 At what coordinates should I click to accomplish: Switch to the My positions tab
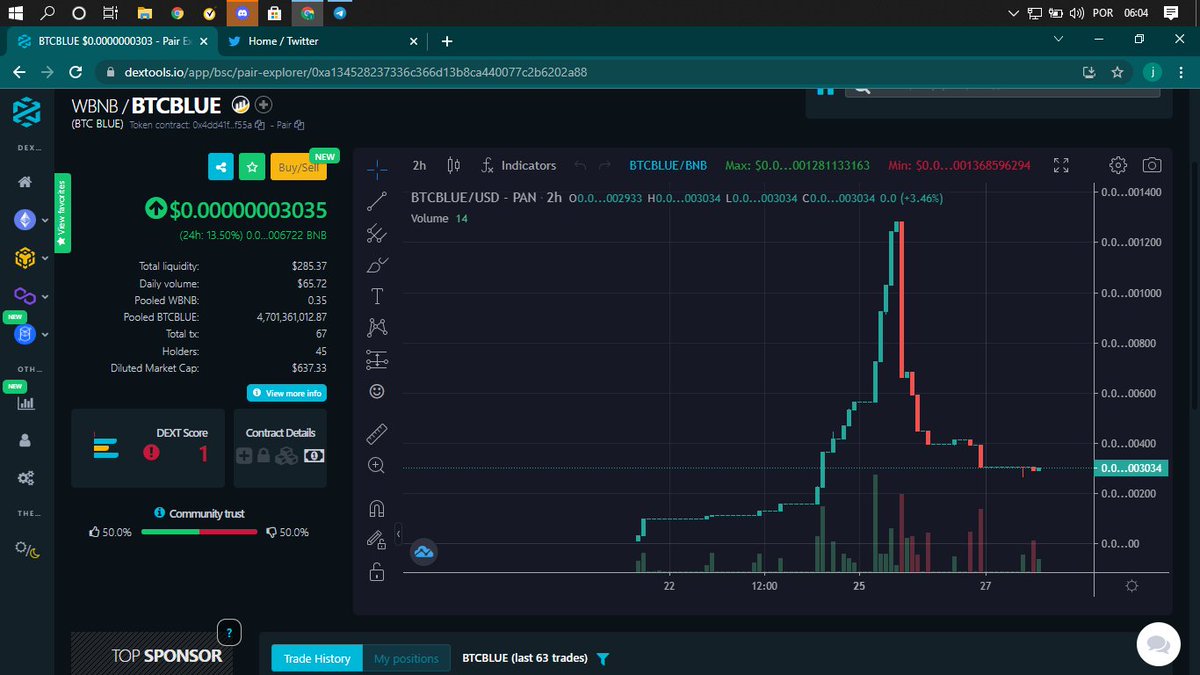[406, 658]
